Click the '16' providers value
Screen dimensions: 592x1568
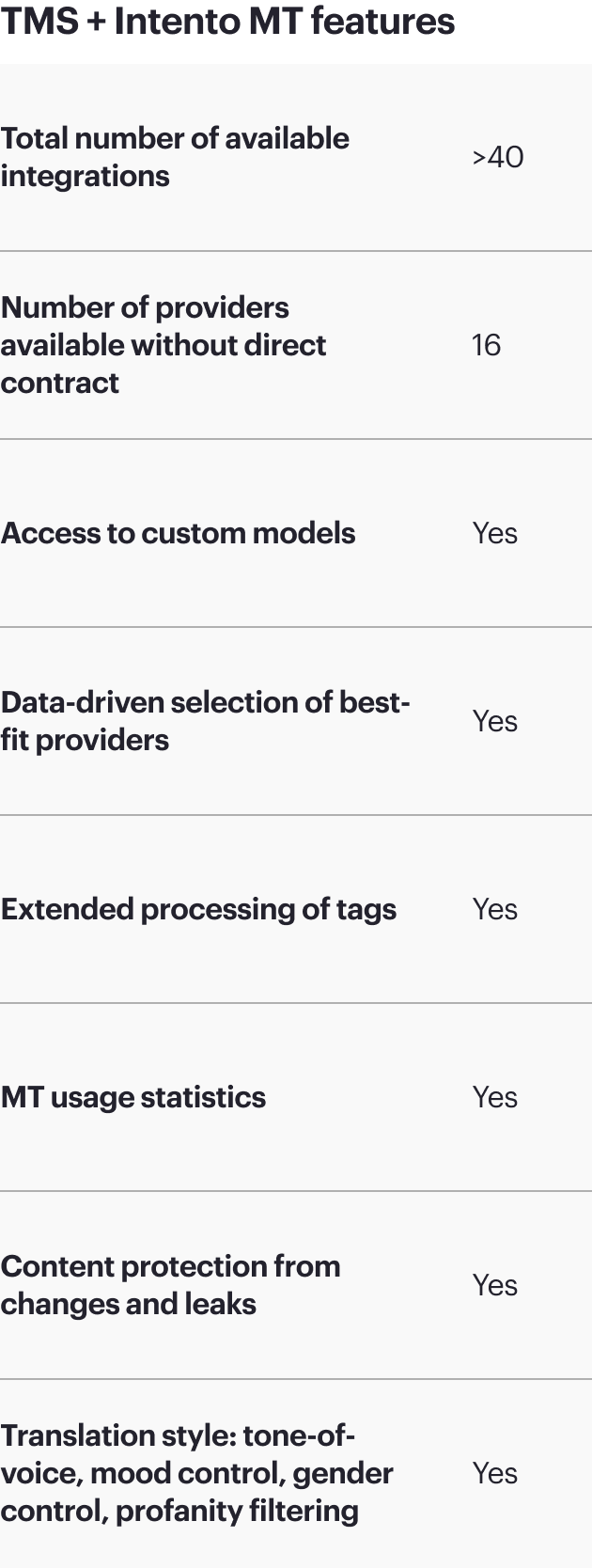click(x=486, y=345)
